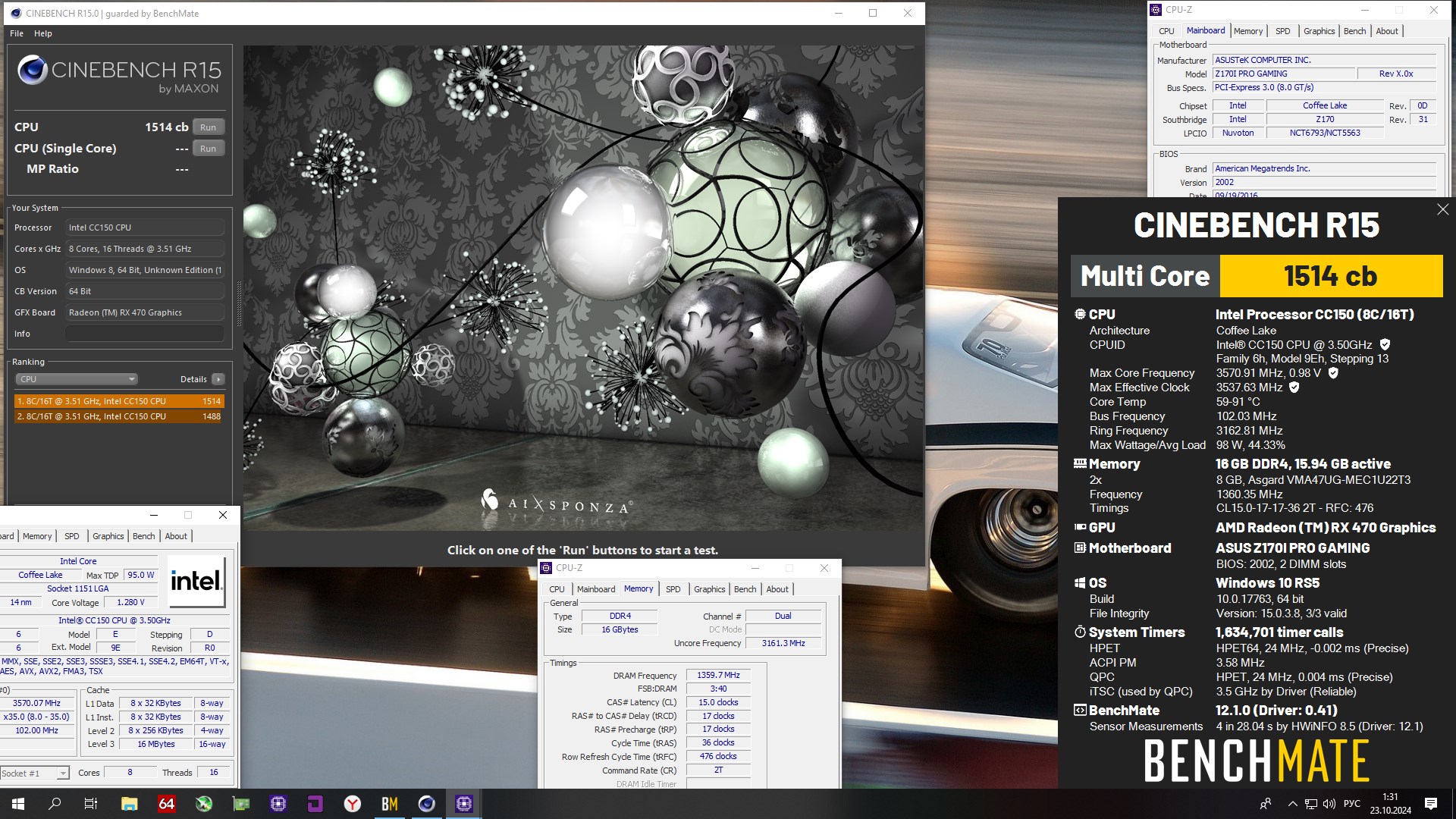Switch to BenchMate BM taskbar icon
1456x819 pixels.
click(x=389, y=804)
